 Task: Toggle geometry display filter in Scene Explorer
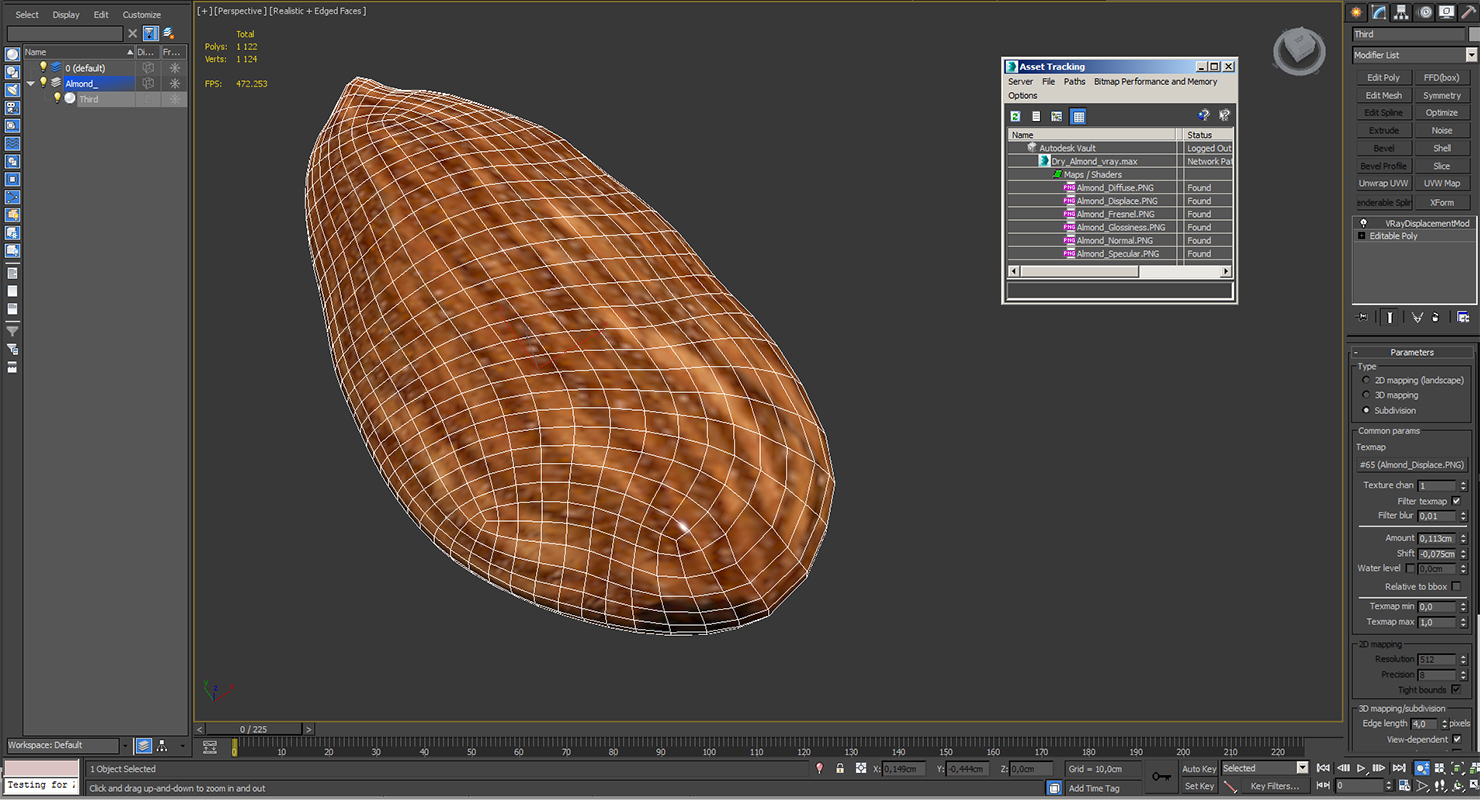[x=13, y=54]
